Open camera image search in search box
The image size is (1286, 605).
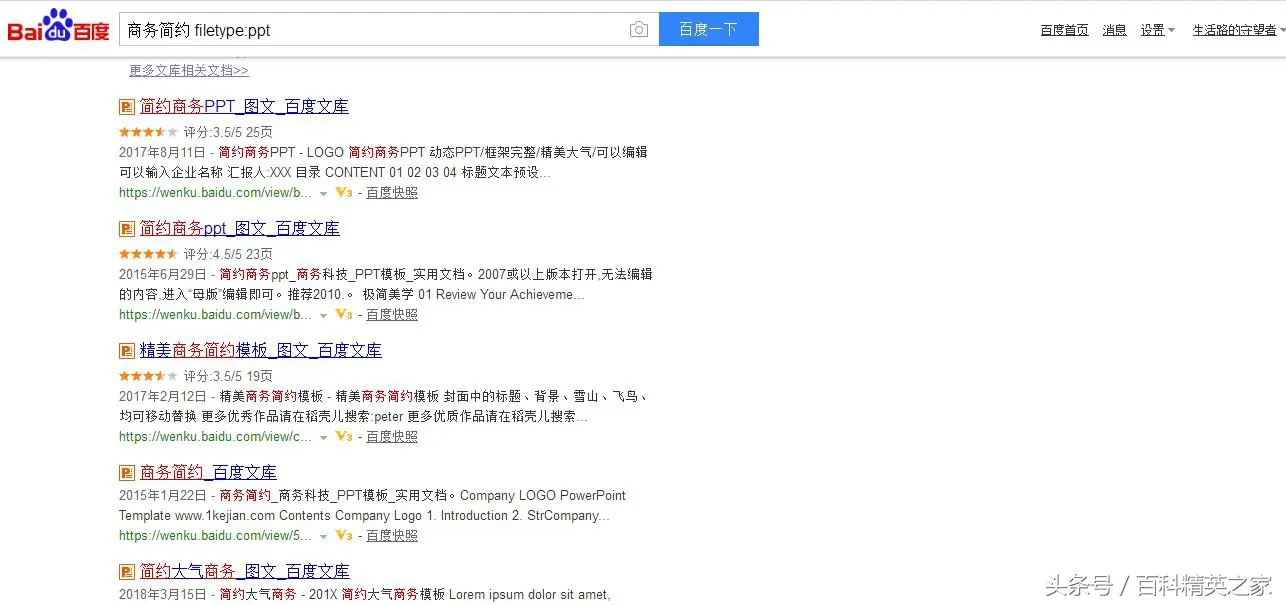(x=639, y=30)
